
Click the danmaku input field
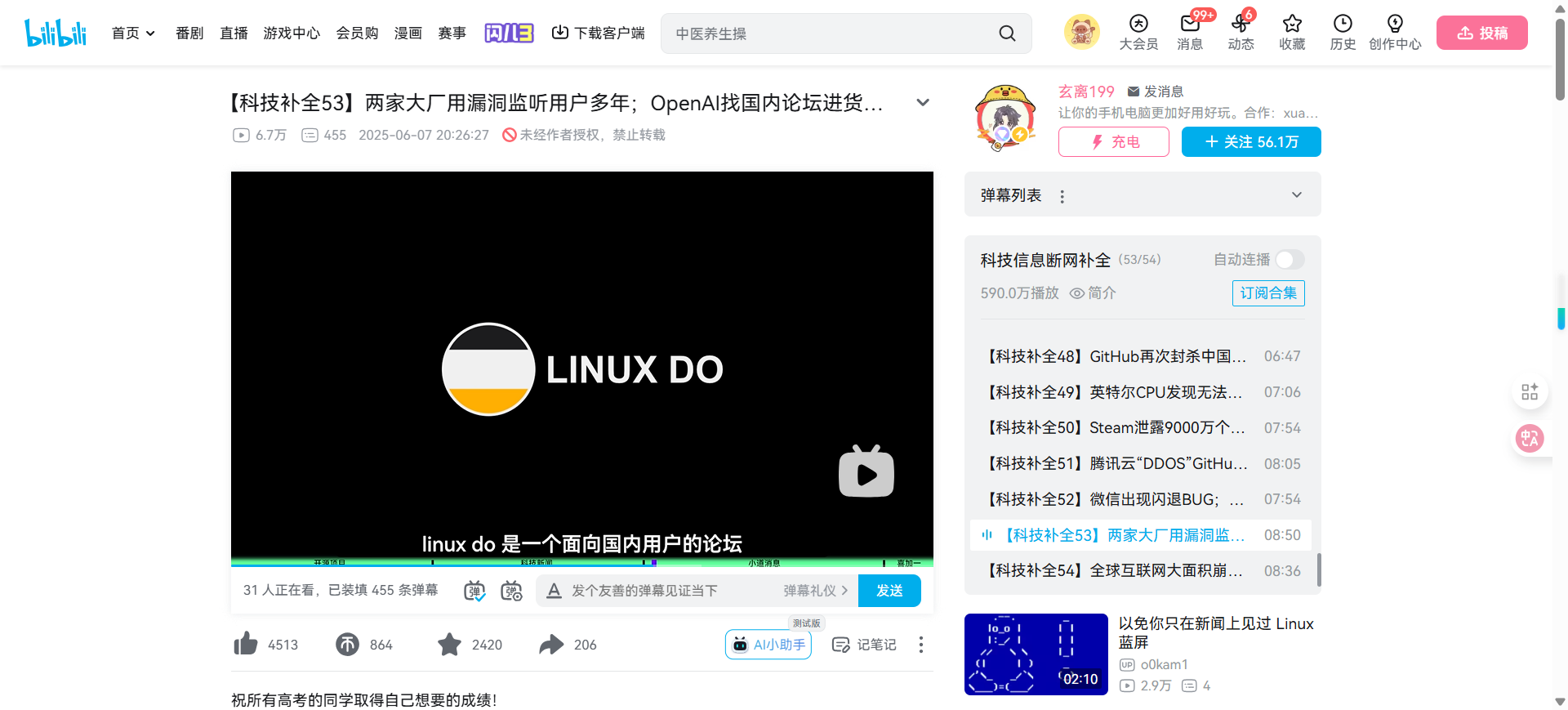tap(670, 591)
